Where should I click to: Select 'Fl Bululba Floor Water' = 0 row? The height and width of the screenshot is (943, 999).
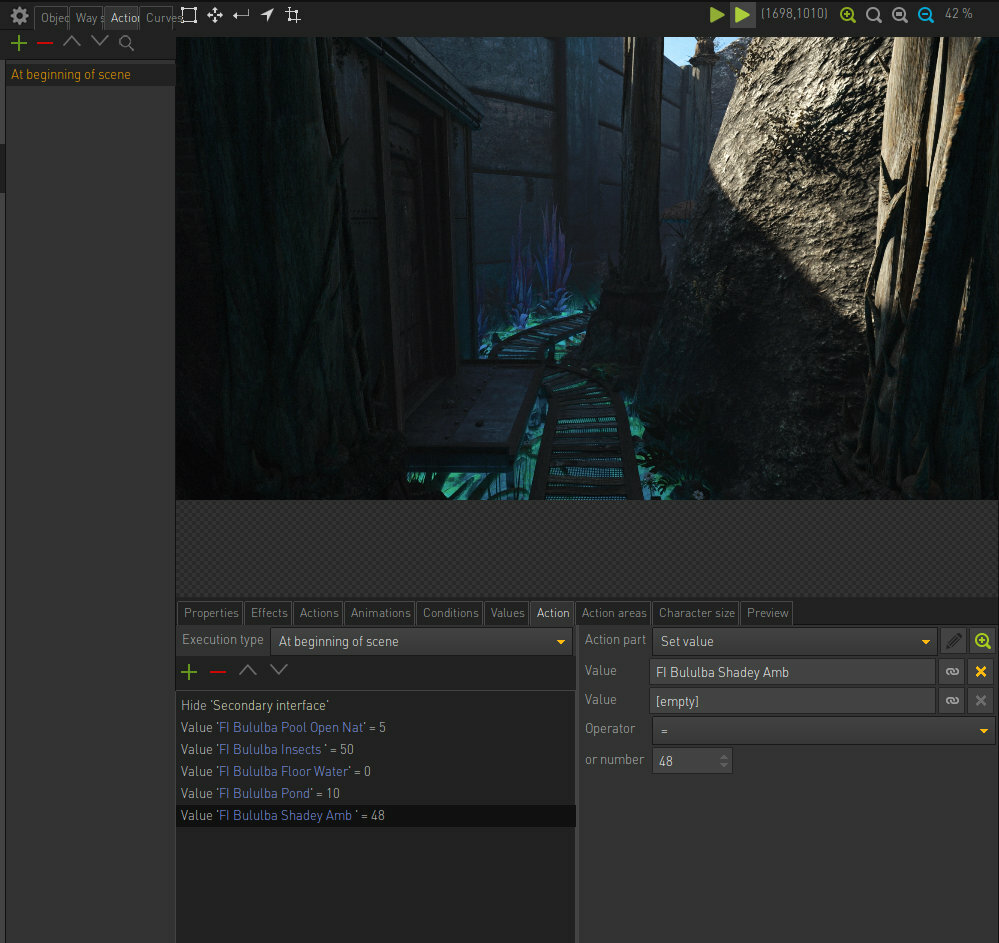click(x=375, y=772)
